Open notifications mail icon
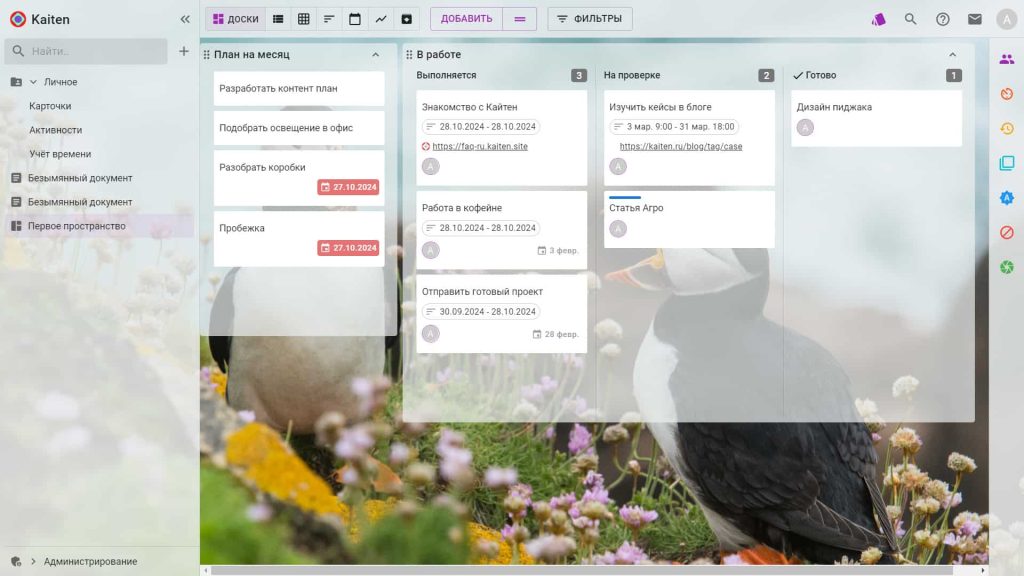The height and width of the screenshot is (576, 1024). (974, 19)
